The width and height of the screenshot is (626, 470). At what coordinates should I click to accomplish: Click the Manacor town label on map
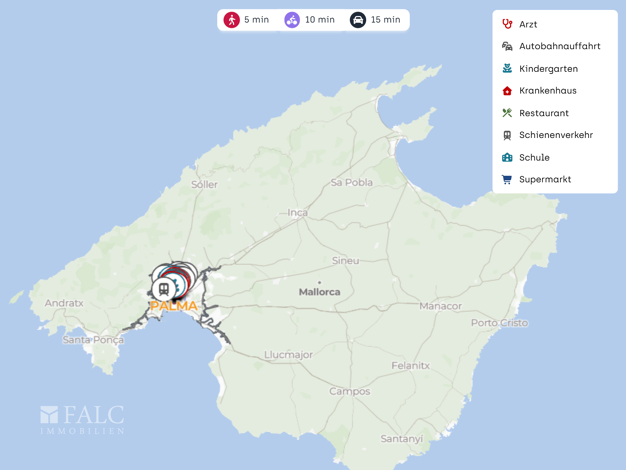pos(440,306)
